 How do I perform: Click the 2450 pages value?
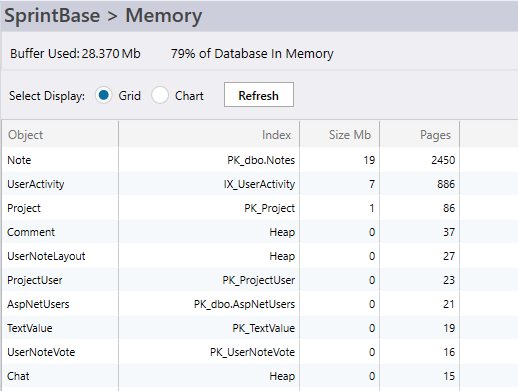coord(443,160)
